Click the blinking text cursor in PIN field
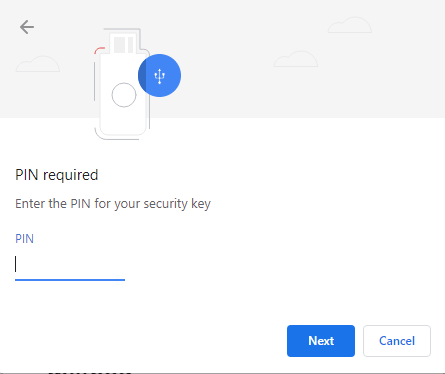This screenshot has height=374, width=445. [16, 264]
